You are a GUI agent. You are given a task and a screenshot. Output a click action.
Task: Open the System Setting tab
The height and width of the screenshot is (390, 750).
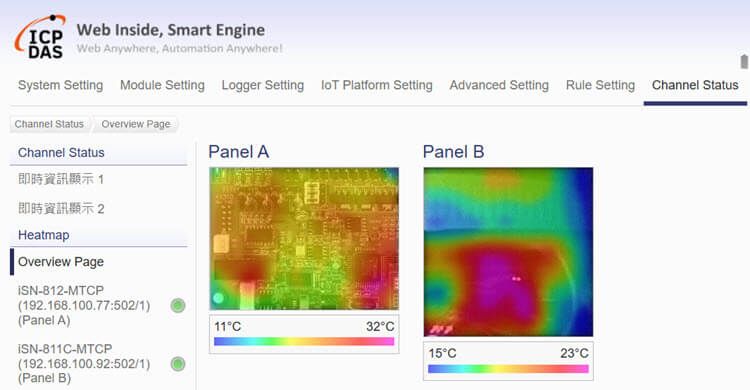pyautogui.click(x=61, y=85)
